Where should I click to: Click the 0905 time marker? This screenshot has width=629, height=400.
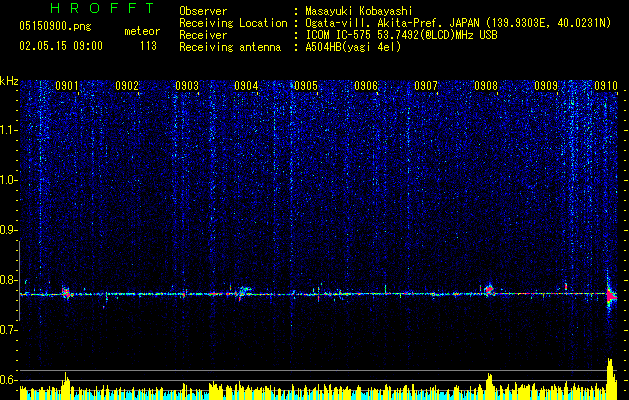click(306, 86)
